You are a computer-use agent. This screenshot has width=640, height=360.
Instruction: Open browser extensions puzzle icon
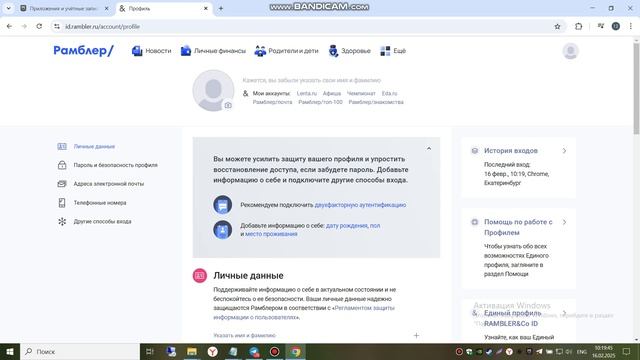(578, 26)
